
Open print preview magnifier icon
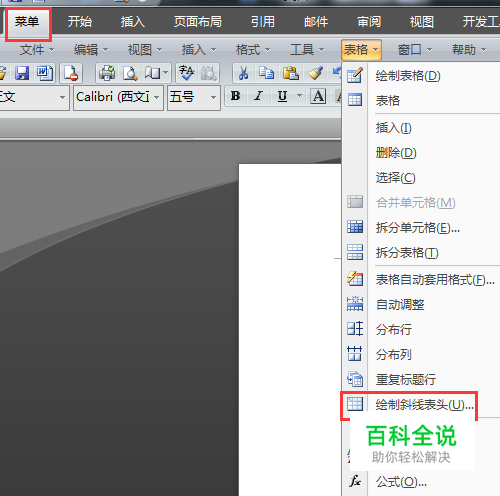tap(130, 73)
